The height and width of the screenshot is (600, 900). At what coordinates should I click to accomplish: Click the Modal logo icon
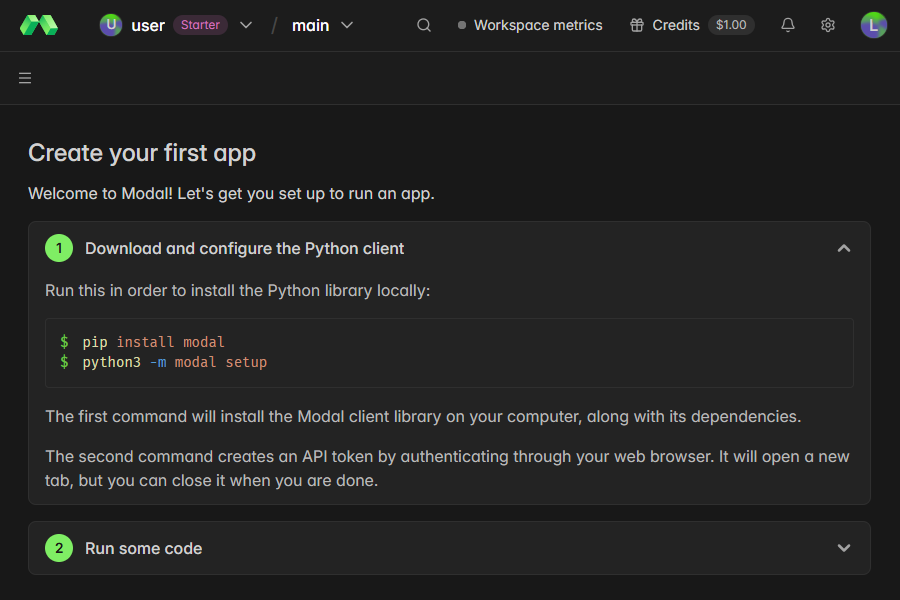tap(39, 25)
